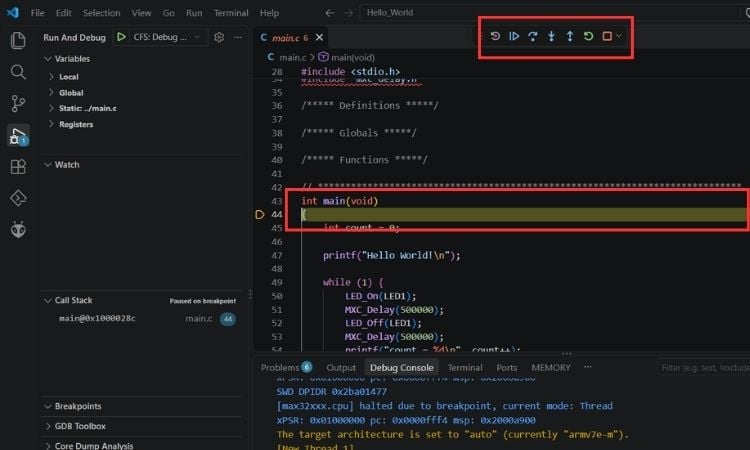Click green Restart in debug toolbar
Viewport: 750px width, 450px height.
pyautogui.click(x=588, y=36)
